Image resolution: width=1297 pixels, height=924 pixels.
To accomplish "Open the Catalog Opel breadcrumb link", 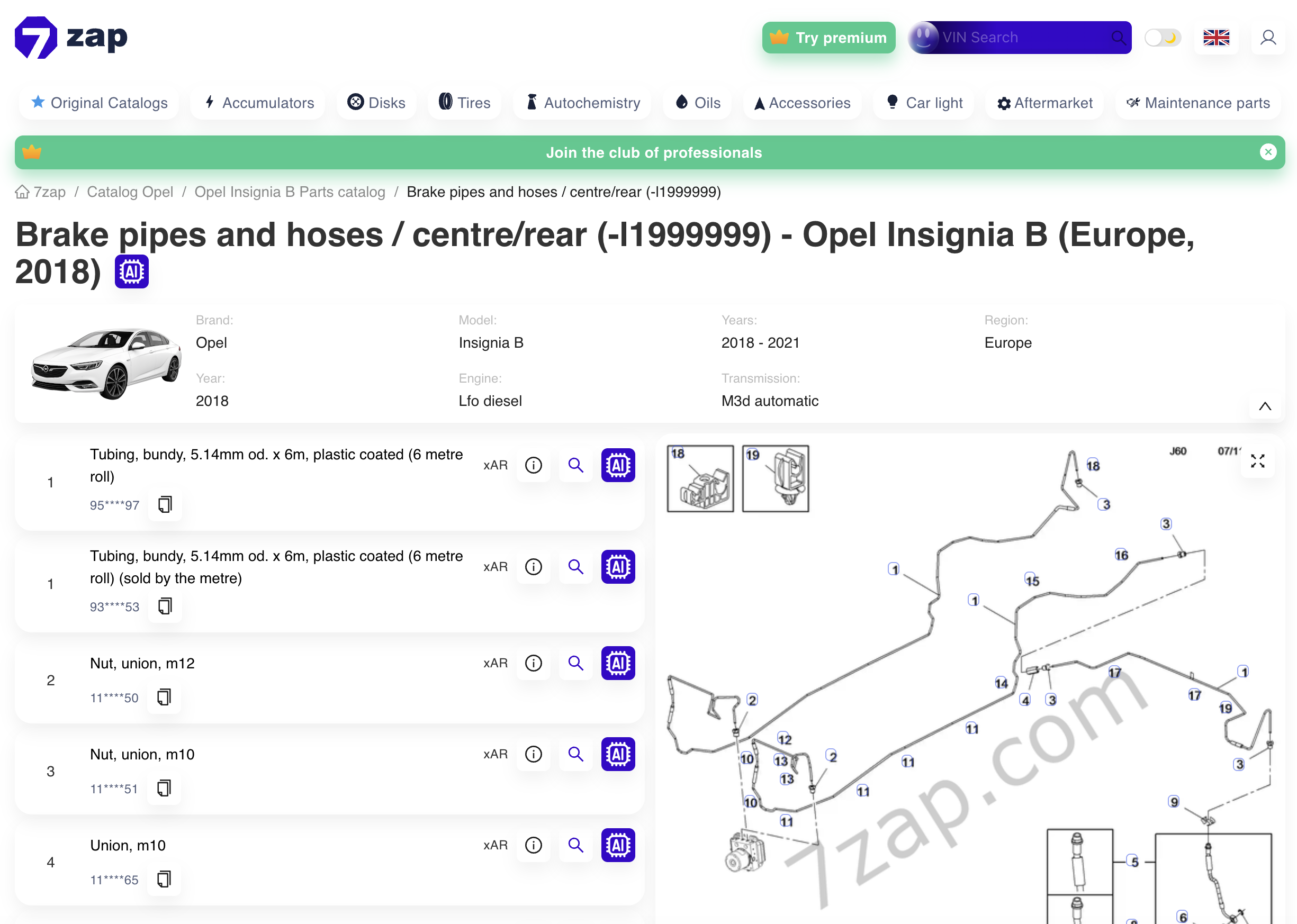I will point(130,192).
